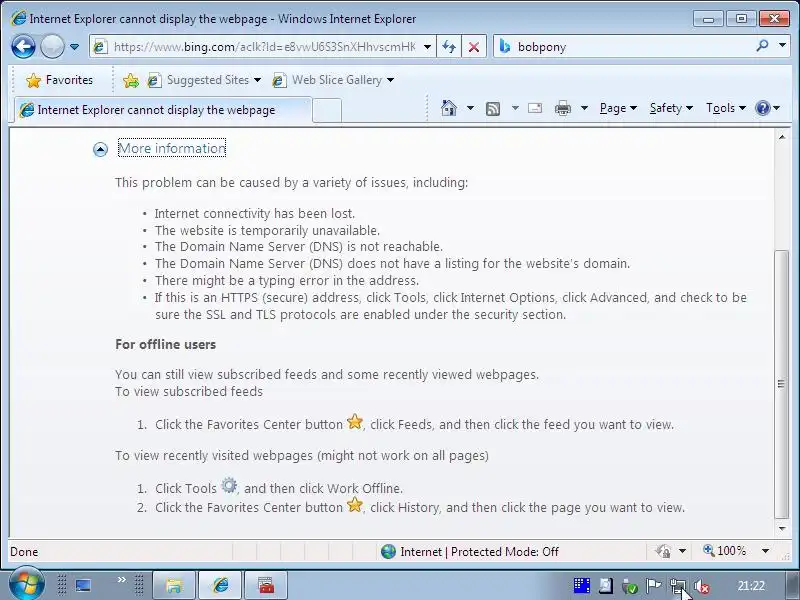This screenshot has width=800, height=600.
Task: Open the Tools menu
Action: coord(726,108)
